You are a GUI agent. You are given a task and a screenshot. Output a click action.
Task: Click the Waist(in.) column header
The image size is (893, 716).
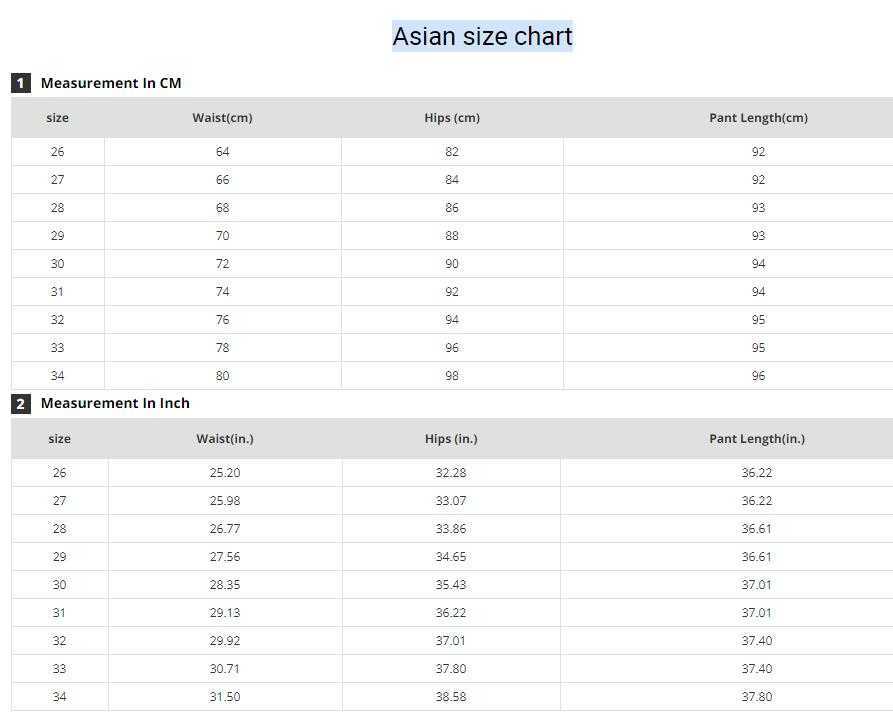(225, 439)
